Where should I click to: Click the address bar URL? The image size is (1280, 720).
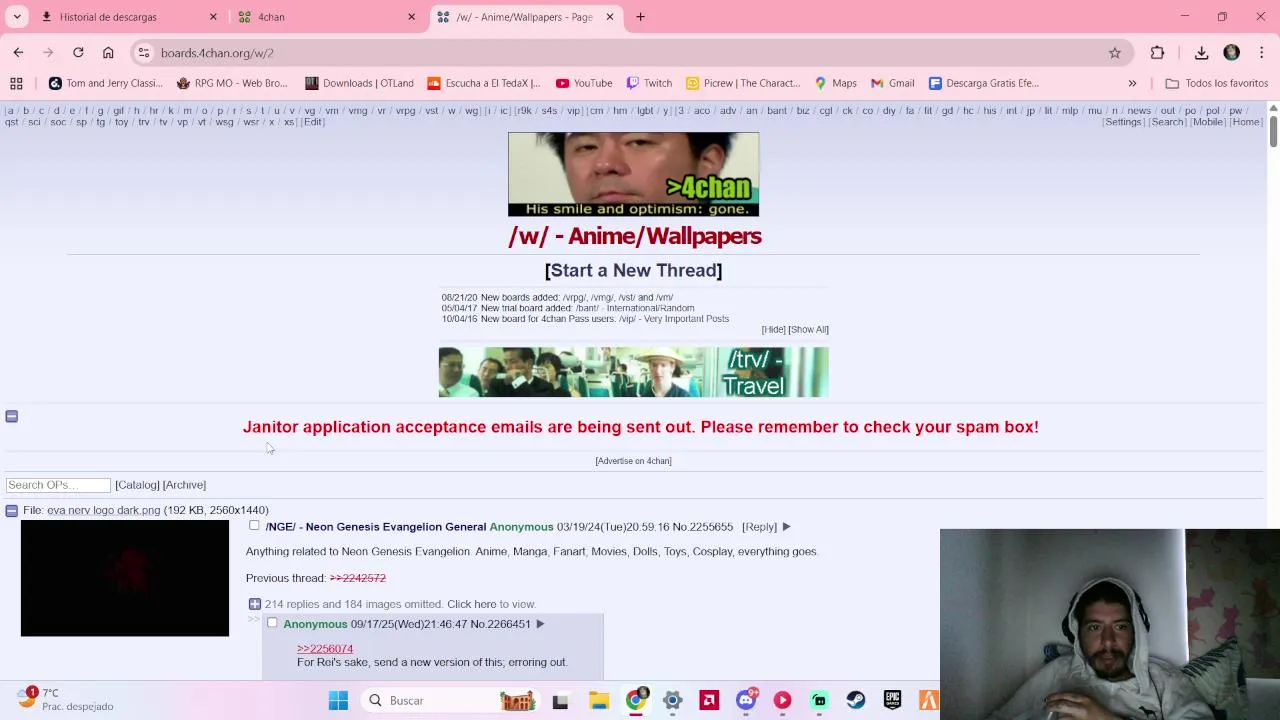217,53
